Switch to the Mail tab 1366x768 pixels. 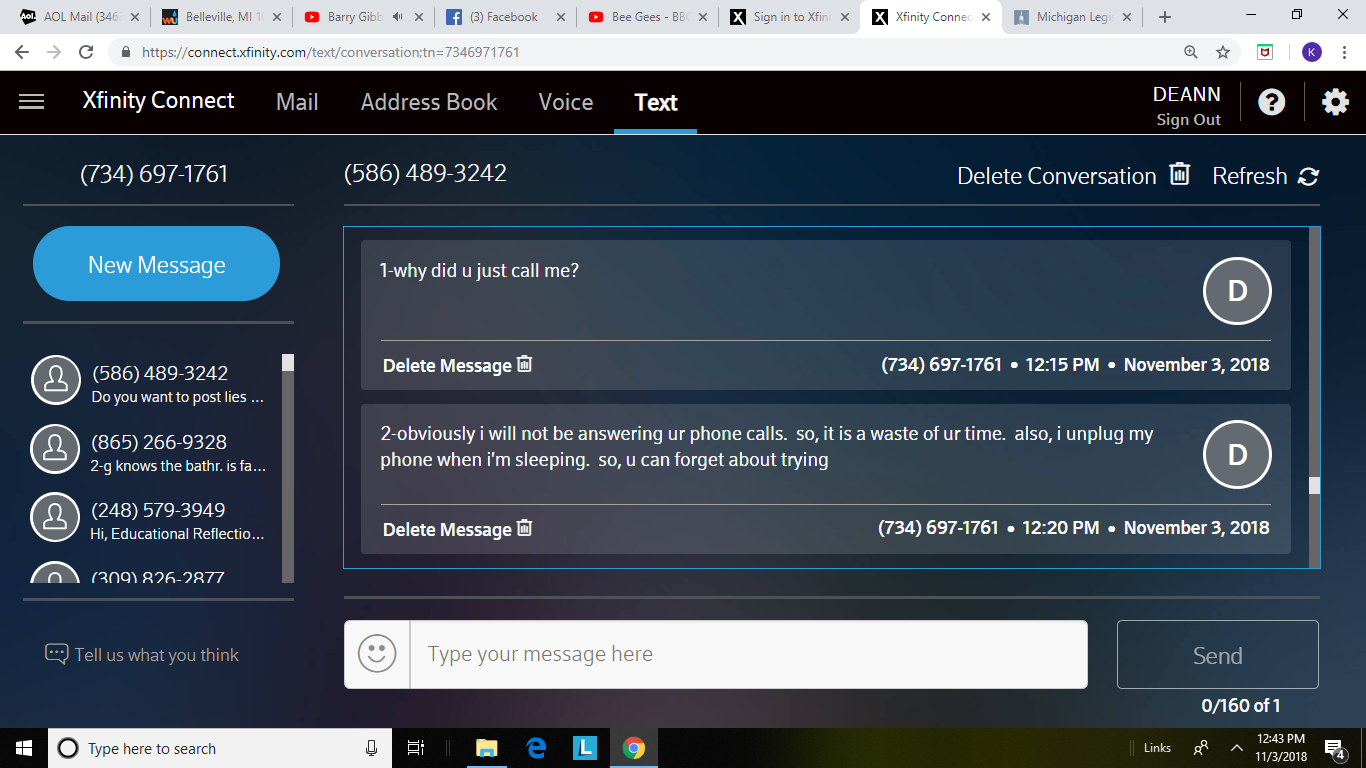297,102
